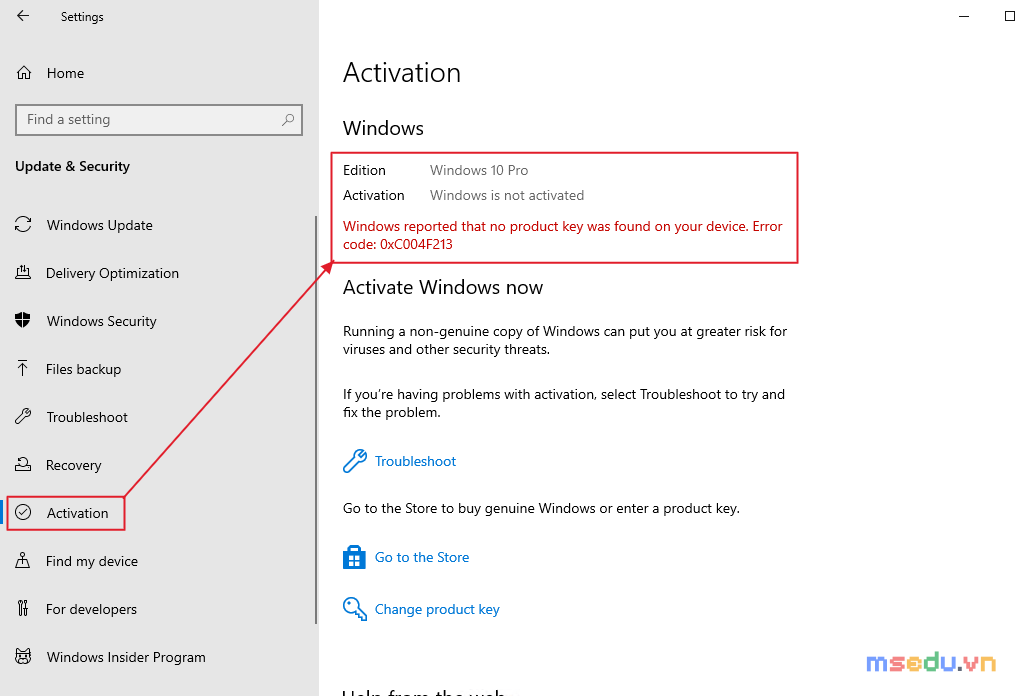Click the key icon beside Change product key
The height and width of the screenshot is (696, 1024).
coord(355,609)
